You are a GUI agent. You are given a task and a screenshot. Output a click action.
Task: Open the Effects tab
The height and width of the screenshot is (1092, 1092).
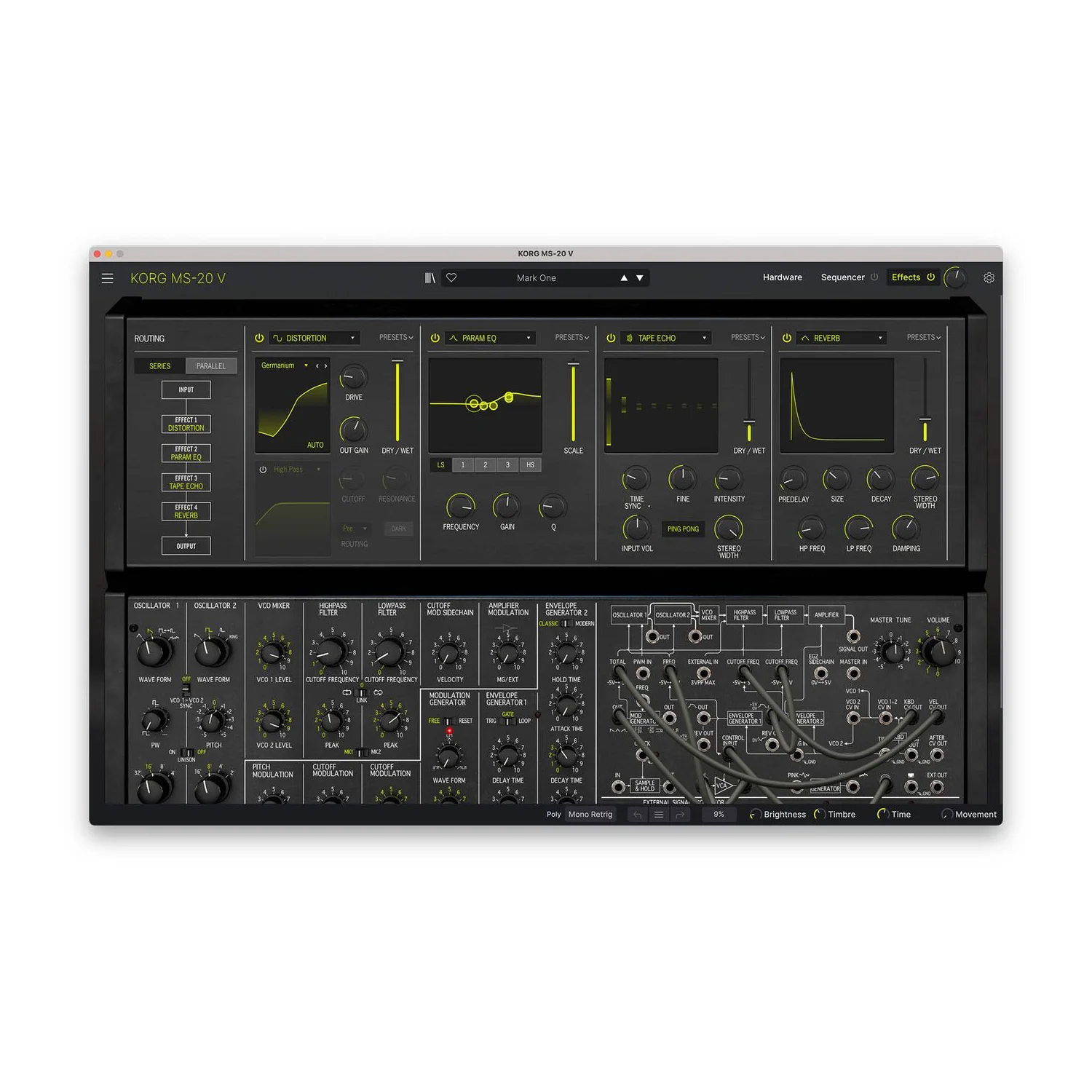(x=906, y=277)
